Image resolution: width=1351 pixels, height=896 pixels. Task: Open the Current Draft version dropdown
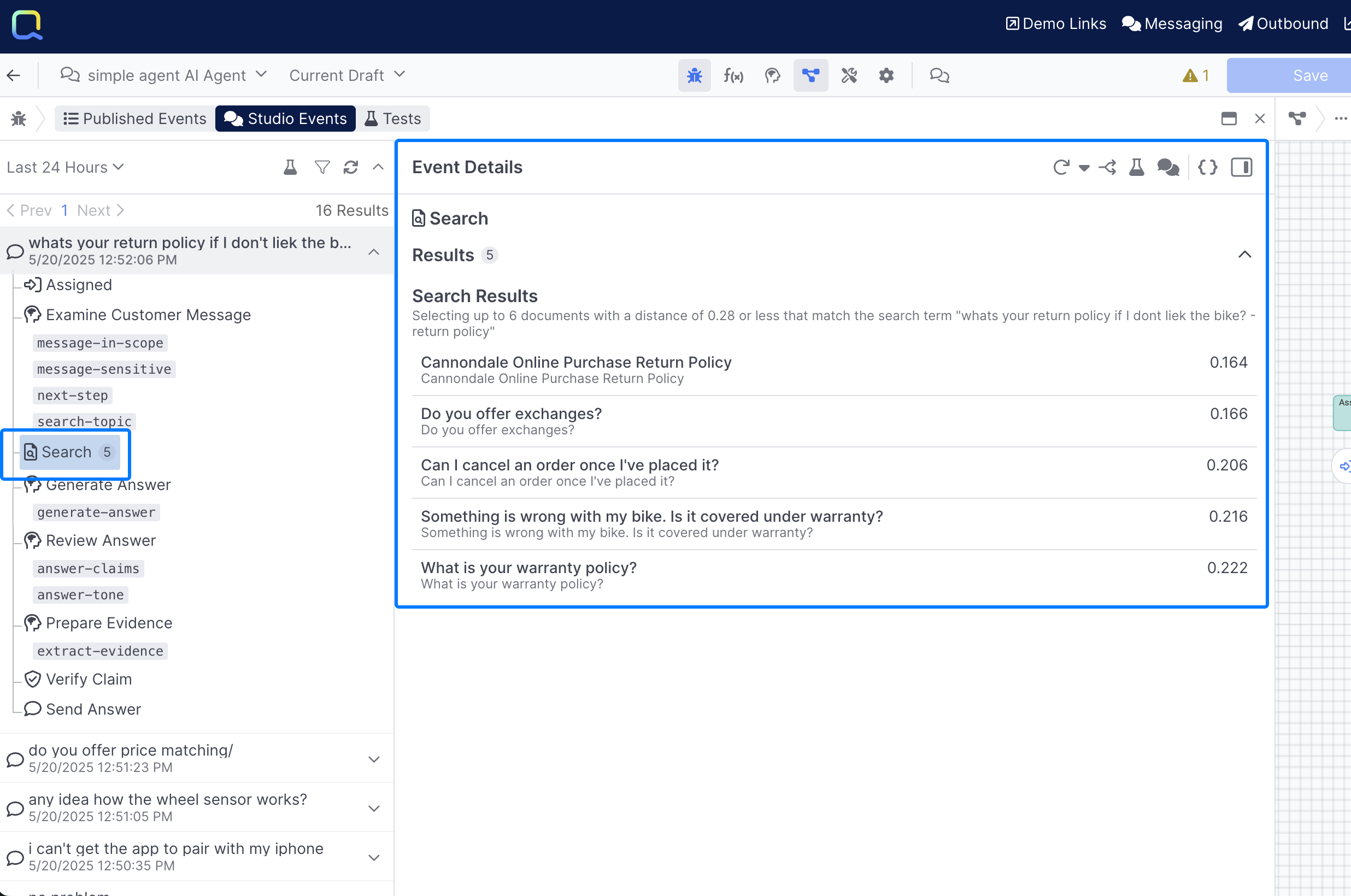pos(347,75)
